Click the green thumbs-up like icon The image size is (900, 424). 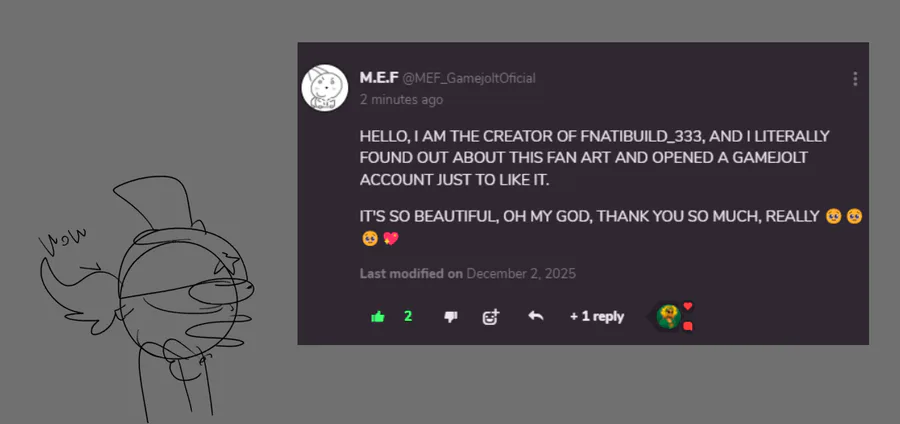[x=378, y=316]
